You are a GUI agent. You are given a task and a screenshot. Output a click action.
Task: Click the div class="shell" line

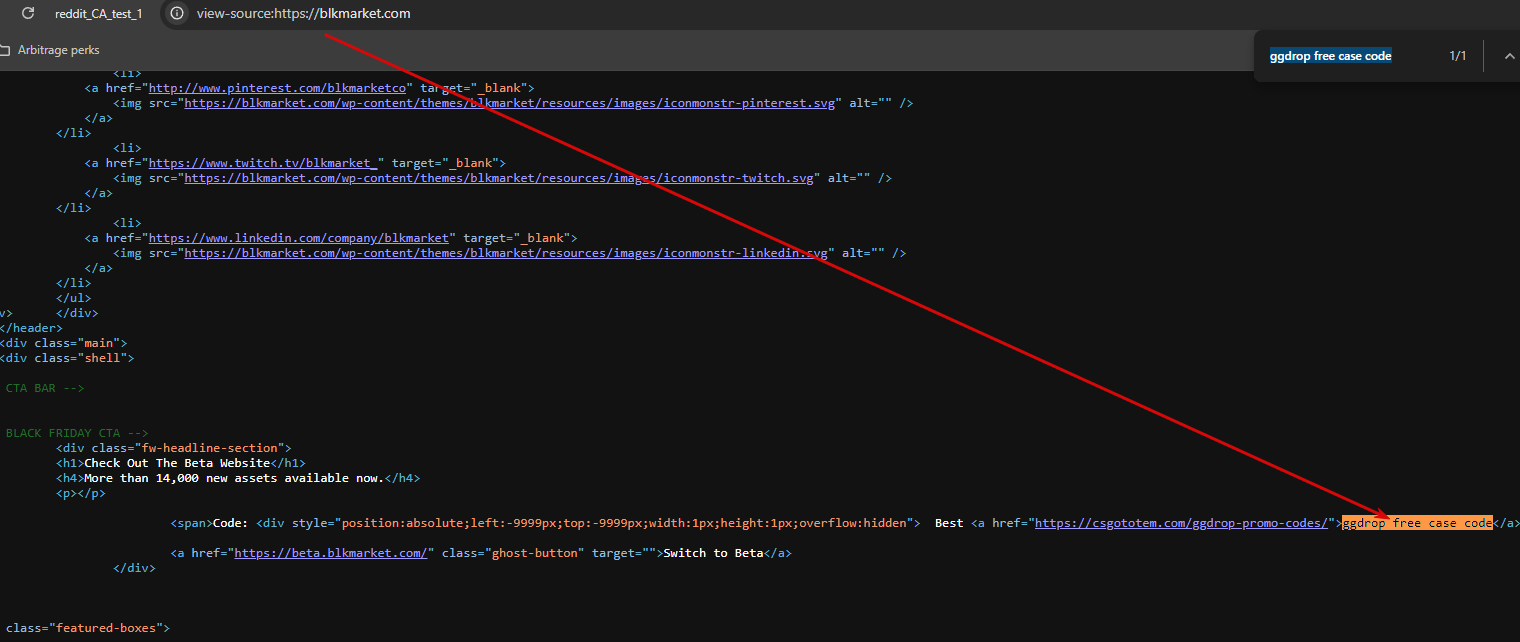coord(67,358)
